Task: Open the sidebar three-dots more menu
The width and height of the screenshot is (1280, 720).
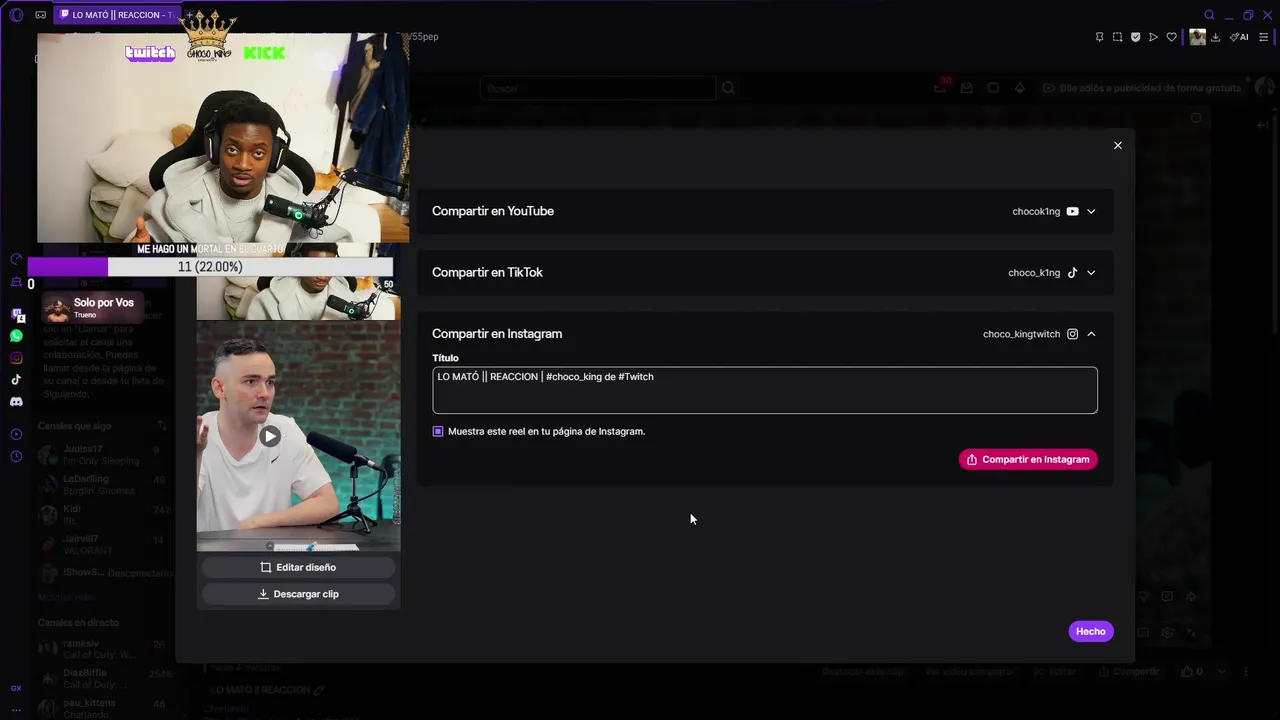Action: click(16, 709)
